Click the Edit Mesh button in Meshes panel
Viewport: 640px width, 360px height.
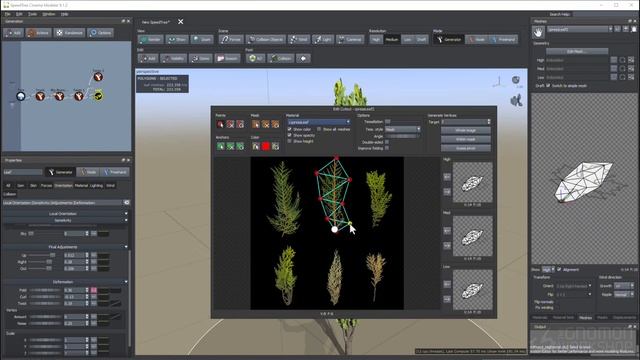tap(577, 51)
